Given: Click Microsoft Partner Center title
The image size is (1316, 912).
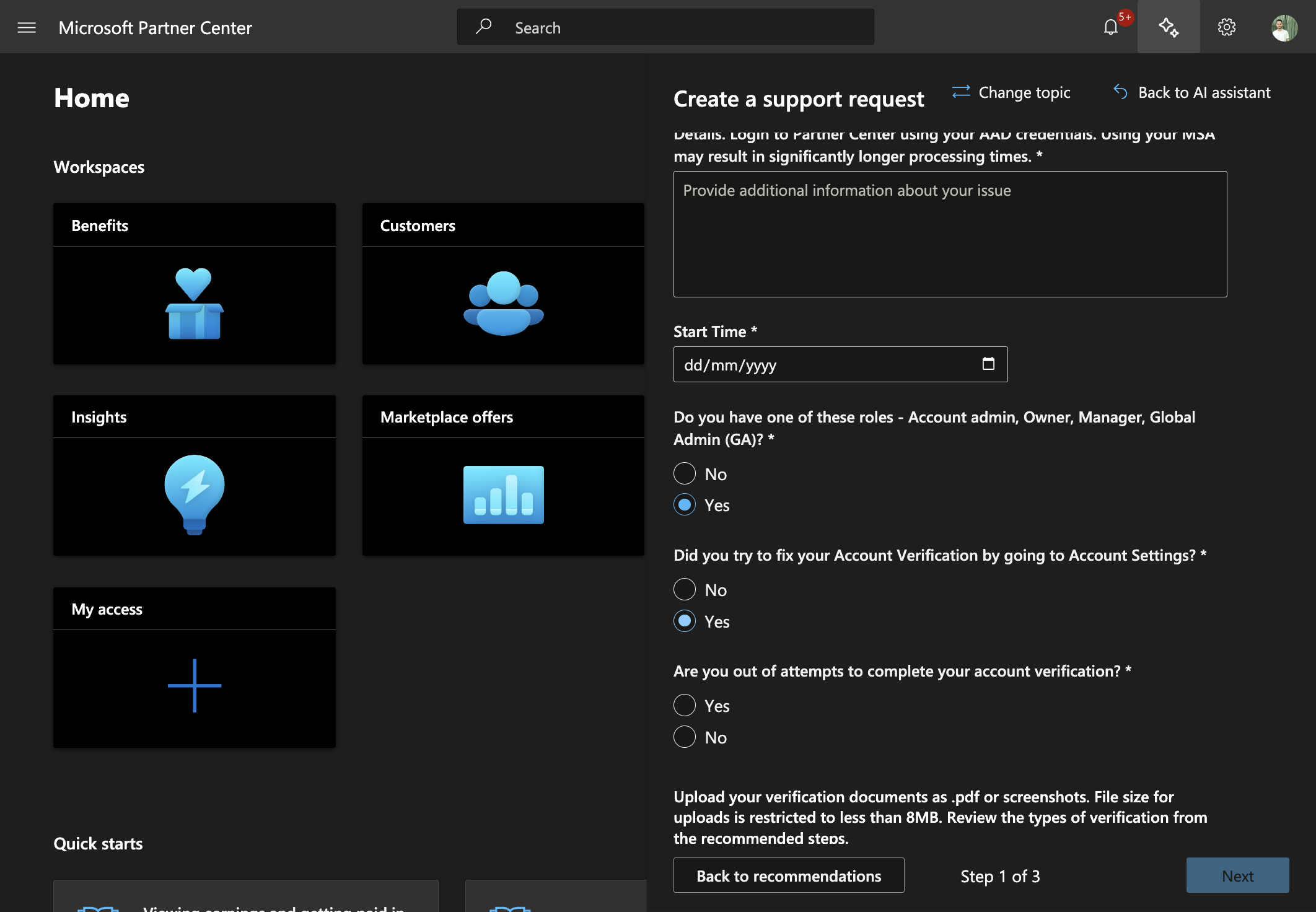Looking at the screenshot, I should [156, 27].
